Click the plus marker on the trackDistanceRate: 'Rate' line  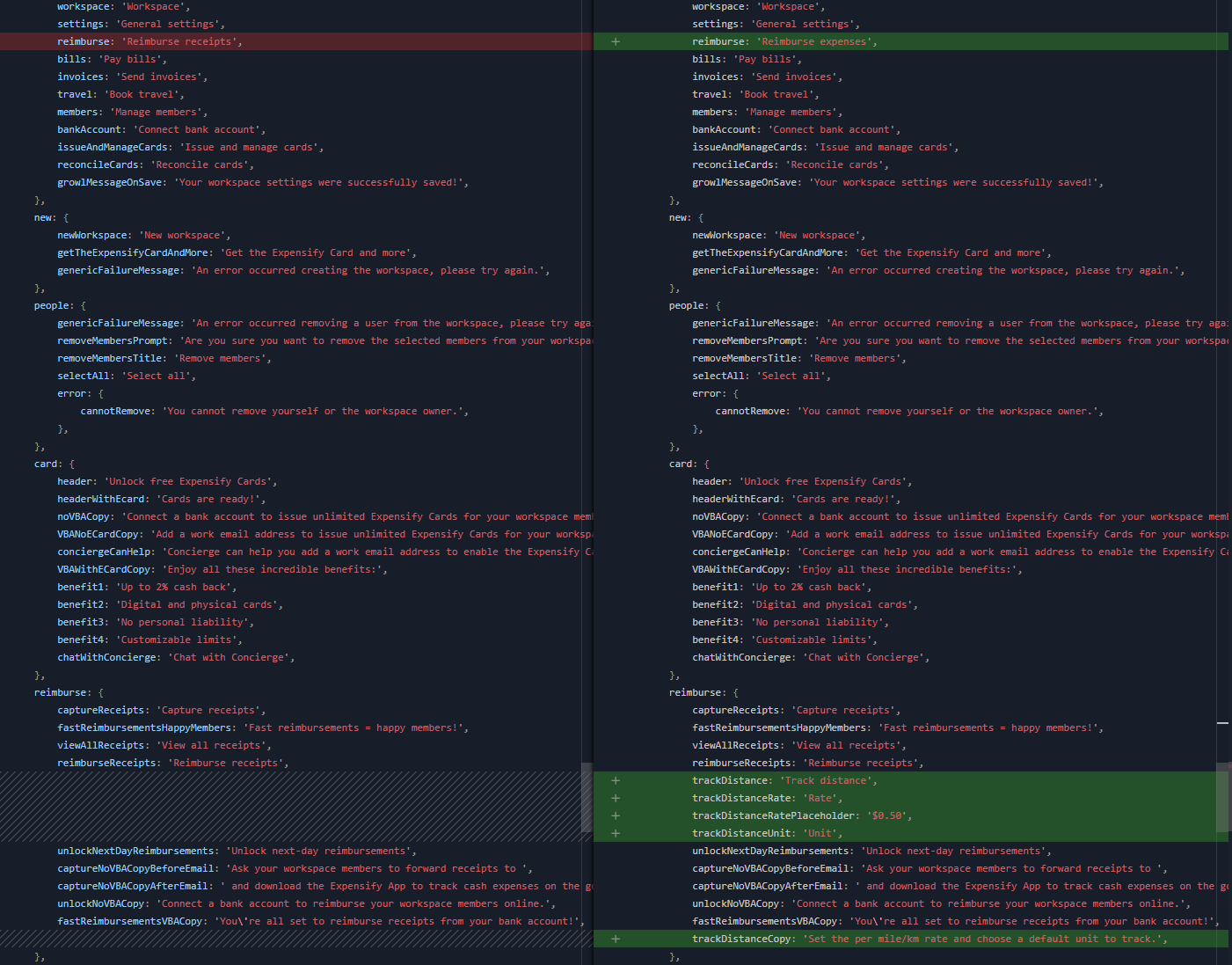(616, 798)
